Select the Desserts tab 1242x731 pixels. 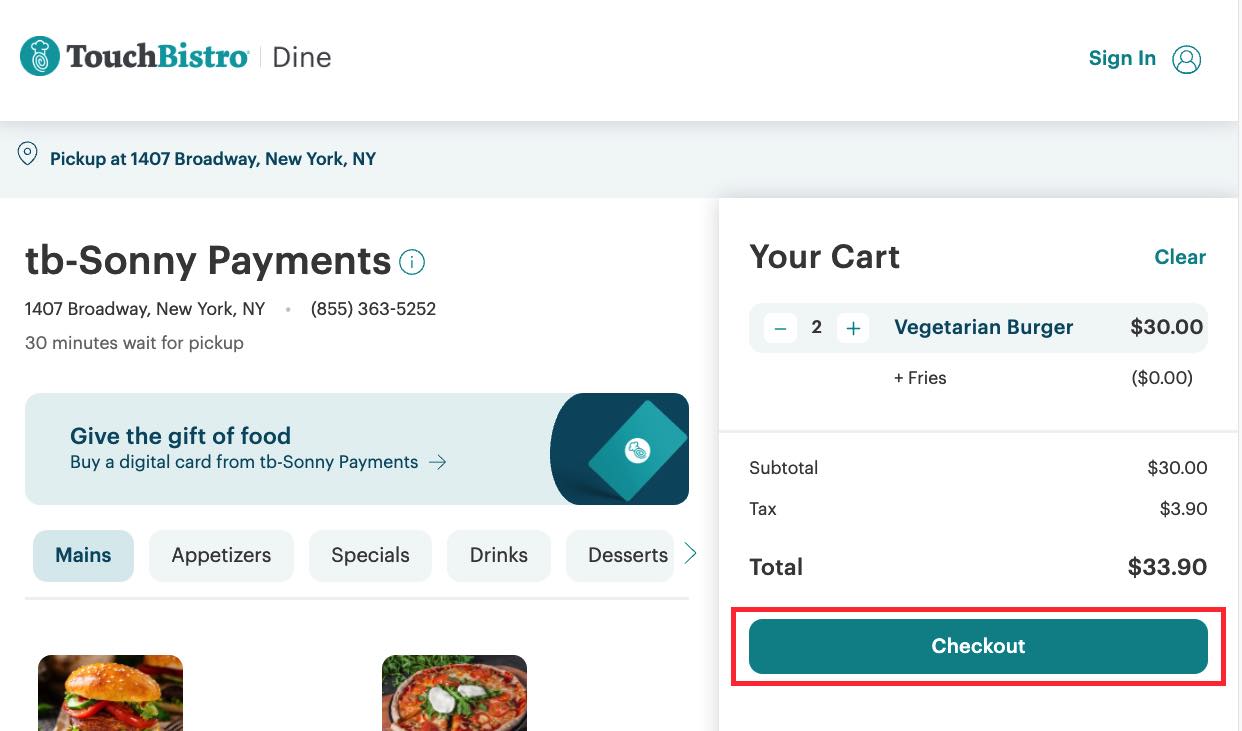(x=626, y=554)
